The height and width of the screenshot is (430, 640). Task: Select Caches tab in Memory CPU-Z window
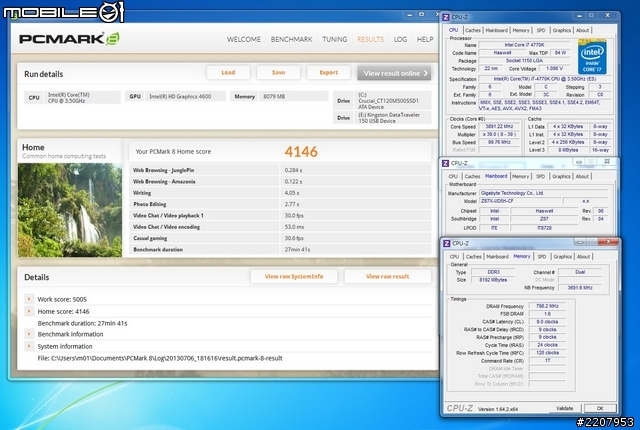(473, 257)
